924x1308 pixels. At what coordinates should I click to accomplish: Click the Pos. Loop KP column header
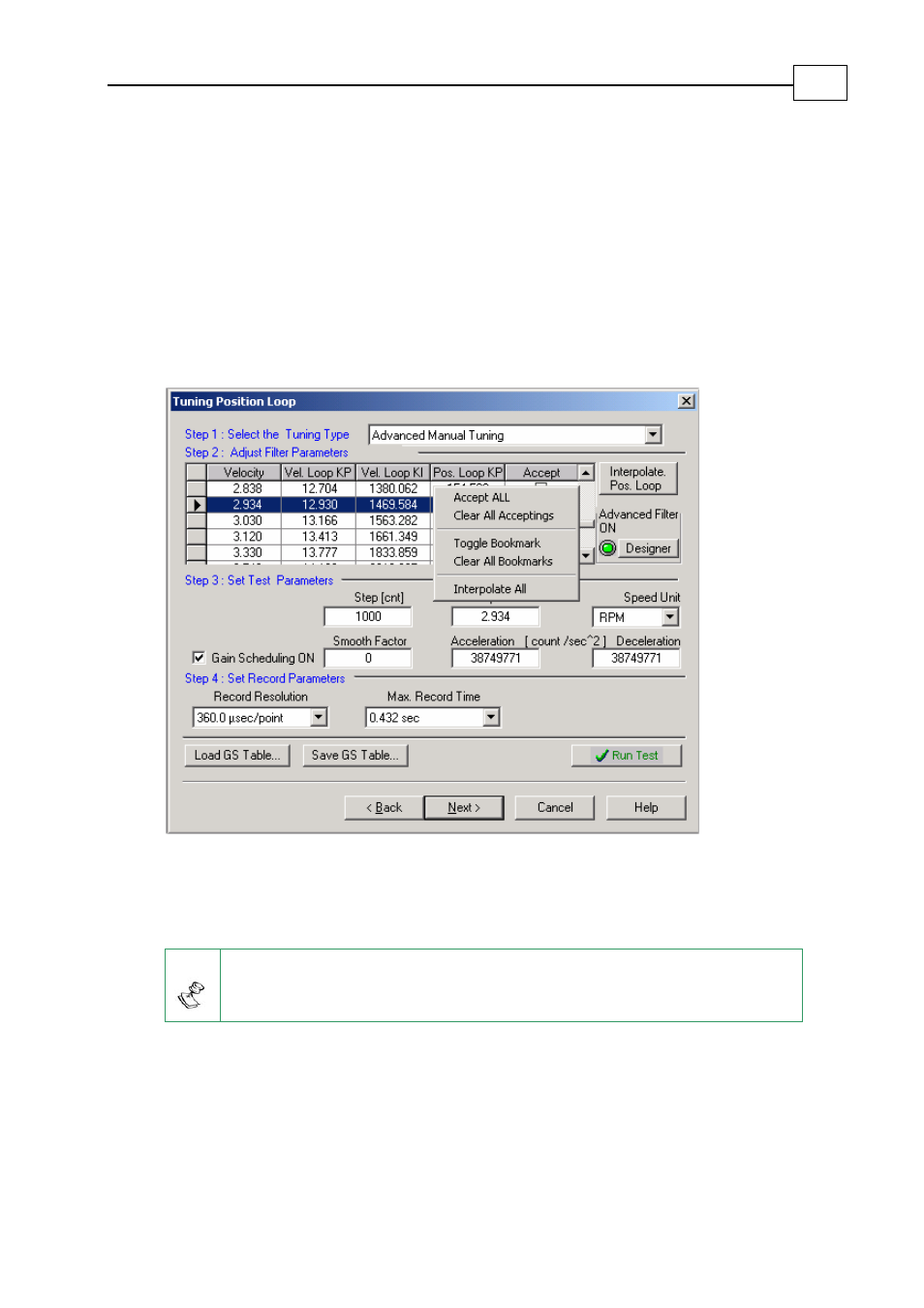(468, 473)
